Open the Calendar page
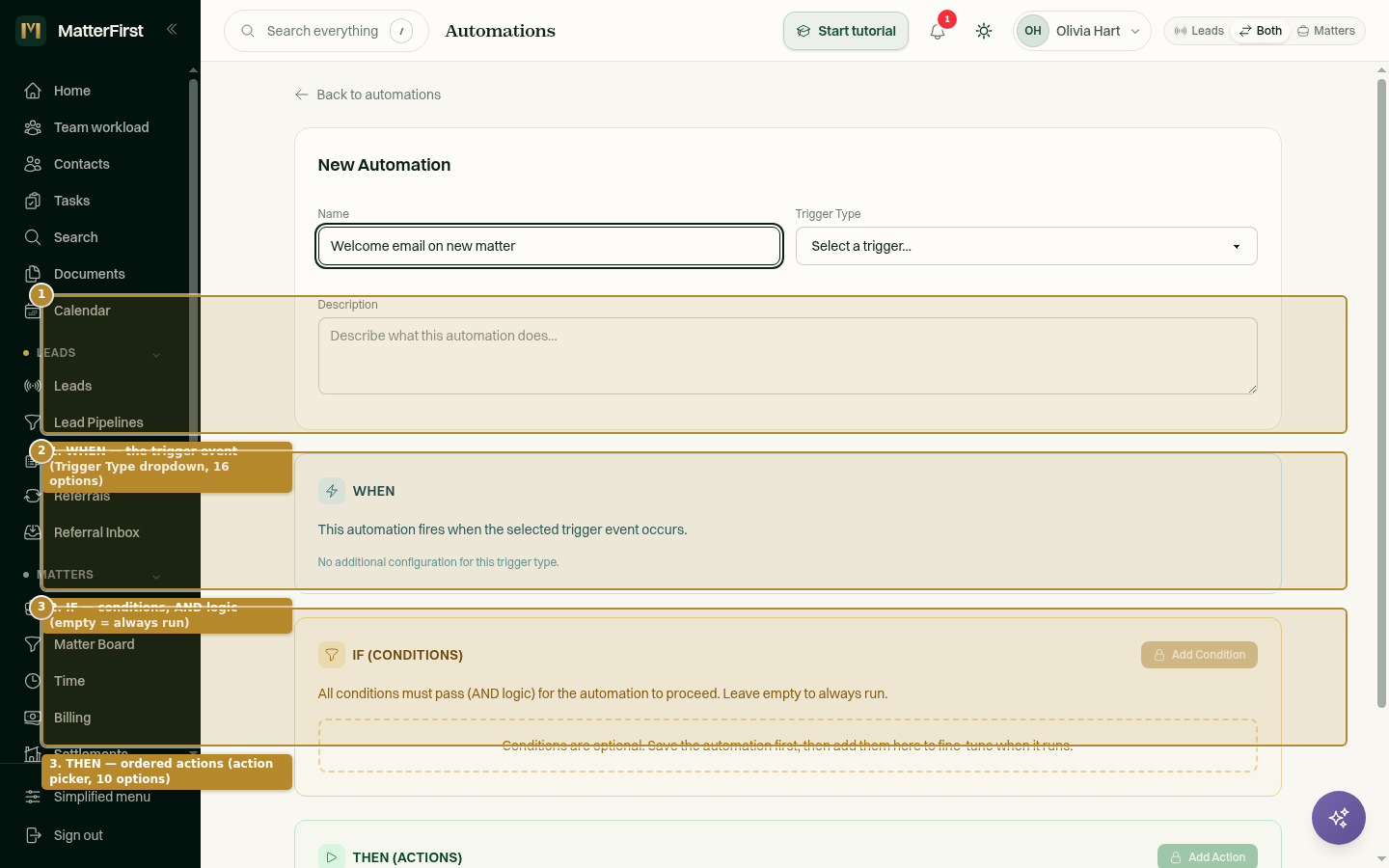Image resolution: width=1389 pixels, height=868 pixels. click(x=82, y=311)
